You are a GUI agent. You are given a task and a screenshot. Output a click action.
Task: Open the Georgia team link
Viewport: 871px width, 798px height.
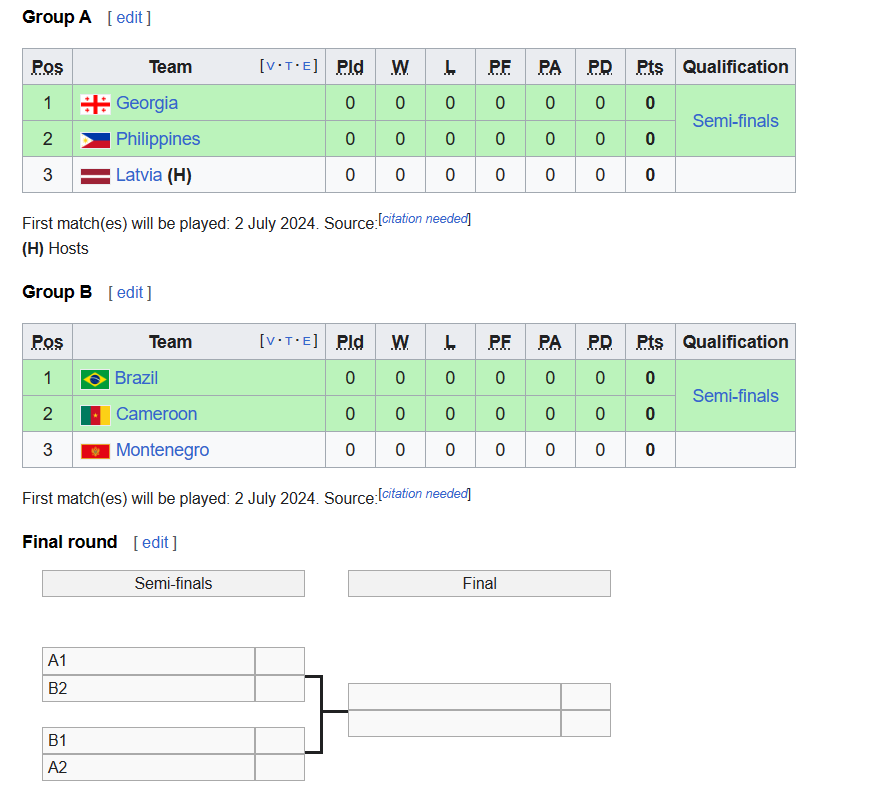147,103
